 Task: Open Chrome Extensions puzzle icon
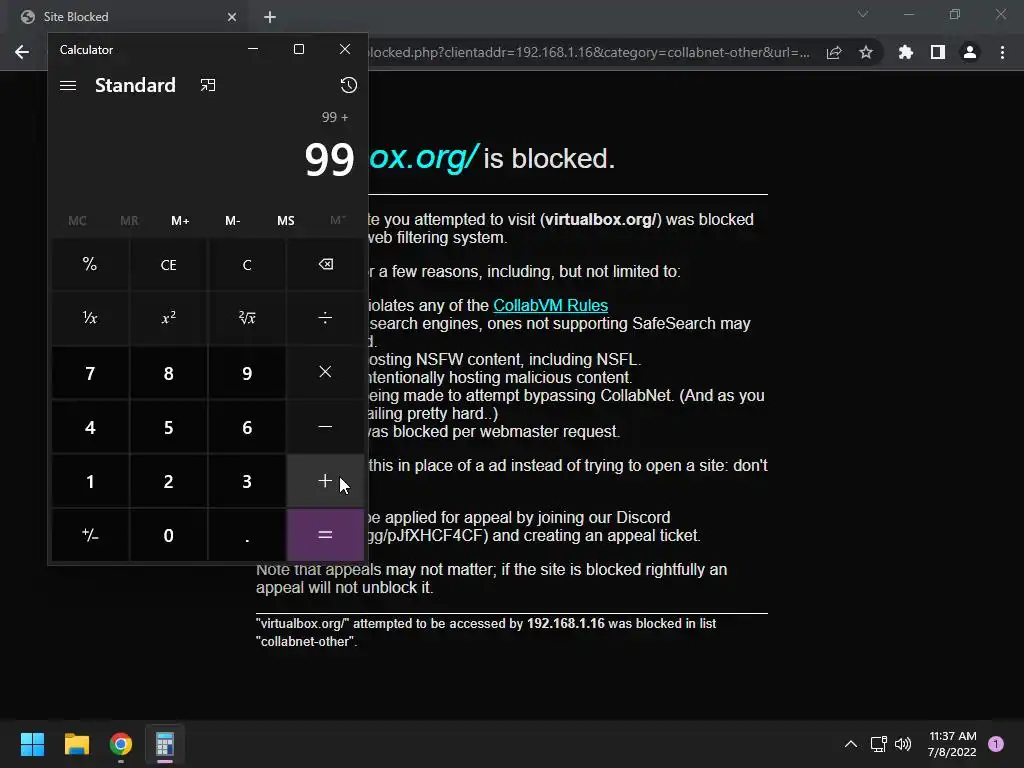[906, 52]
